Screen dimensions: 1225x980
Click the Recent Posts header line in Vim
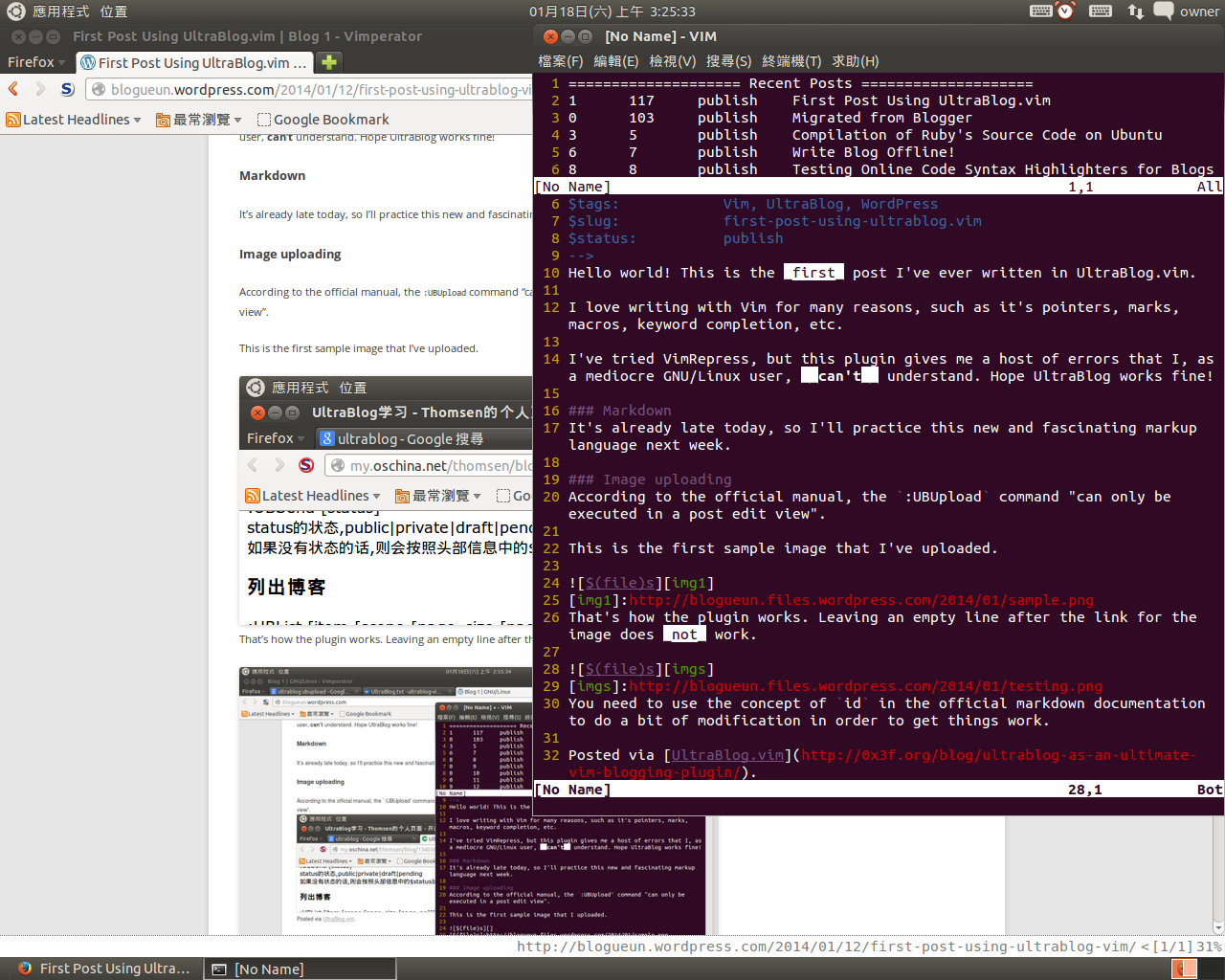click(800, 83)
